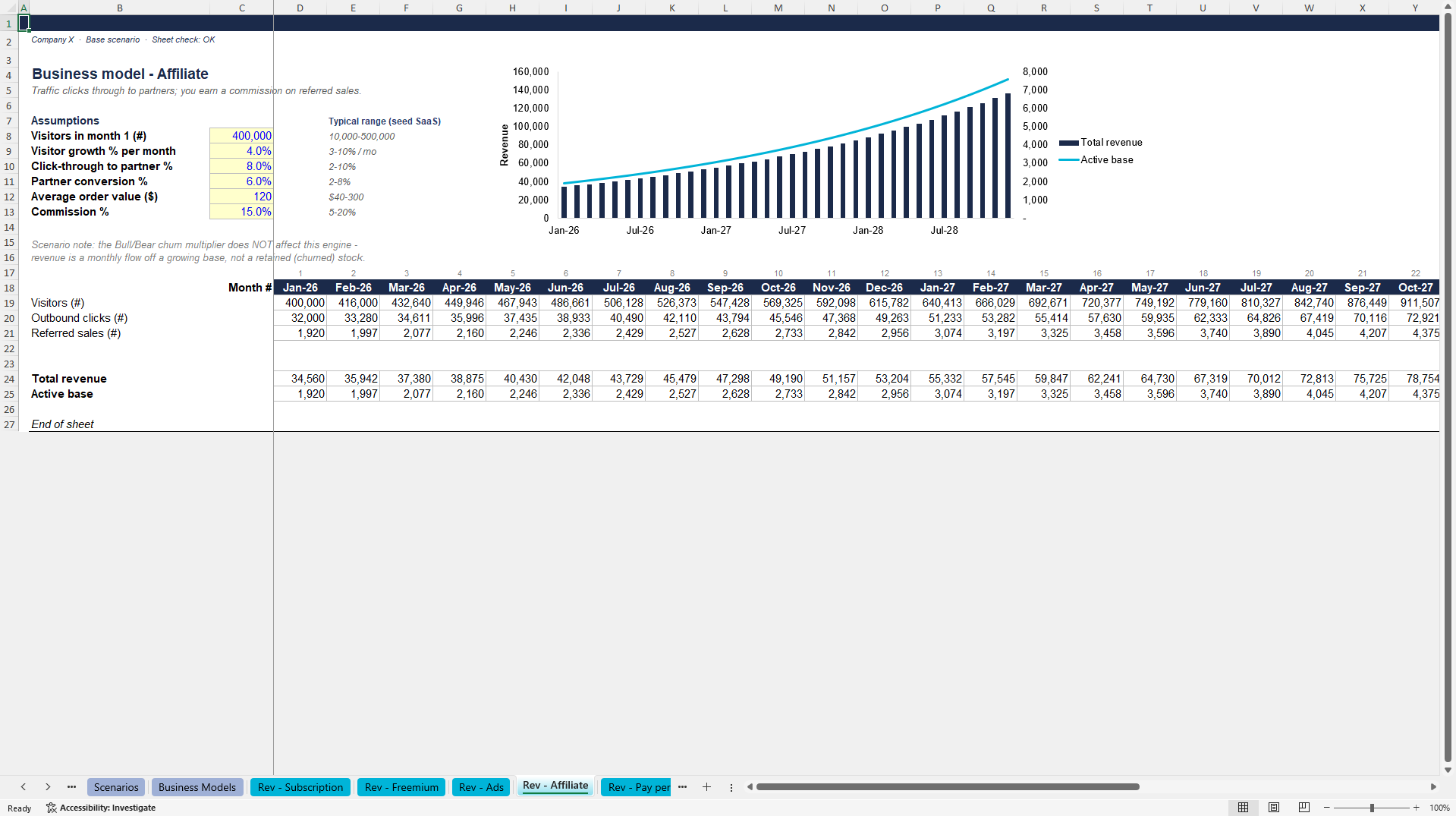Screen dimensions: 1456x816
Task: Add a new sheet with plus icon
Action: click(x=706, y=787)
